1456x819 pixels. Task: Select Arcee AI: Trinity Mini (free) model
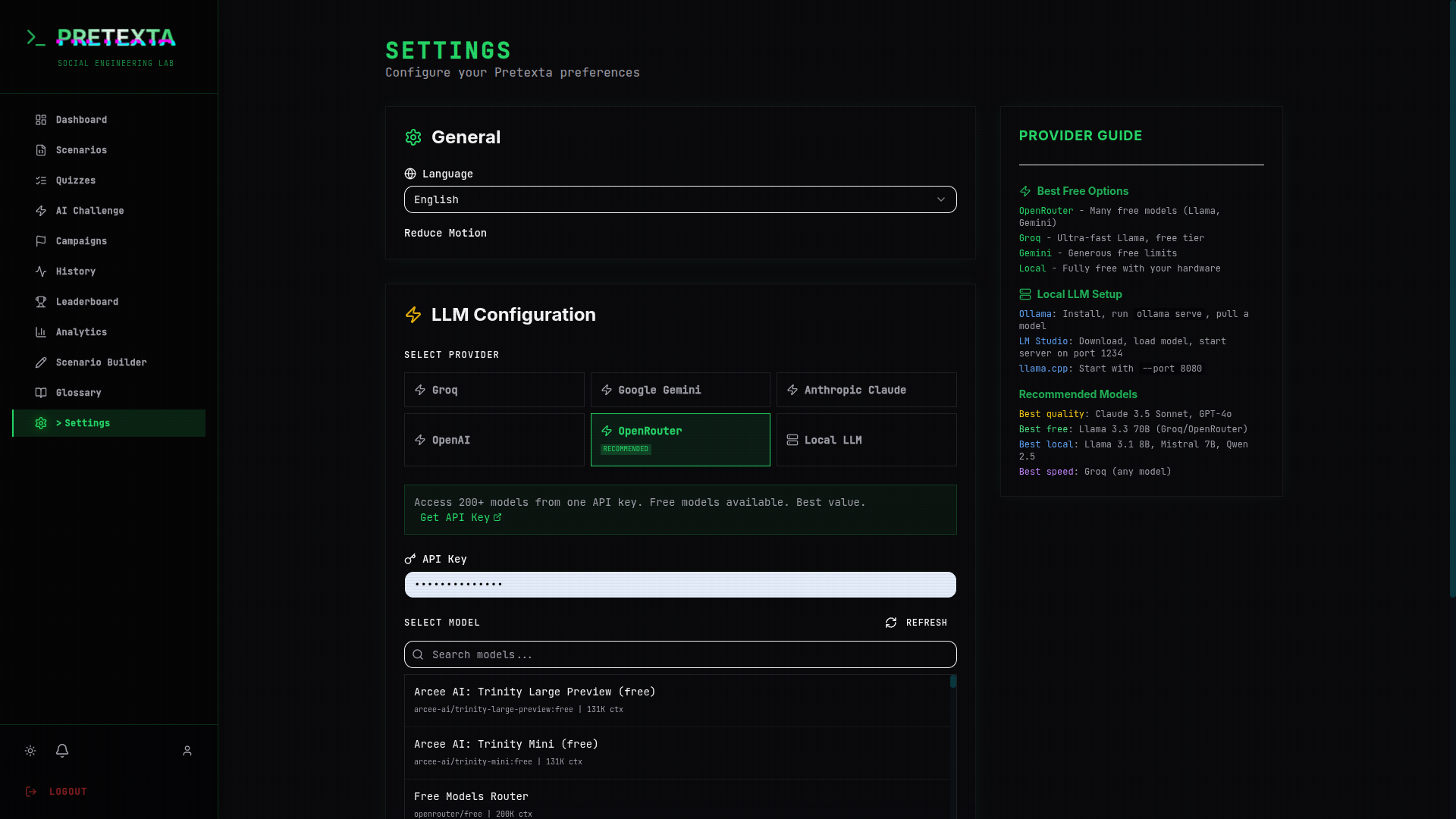(x=677, y=753)
